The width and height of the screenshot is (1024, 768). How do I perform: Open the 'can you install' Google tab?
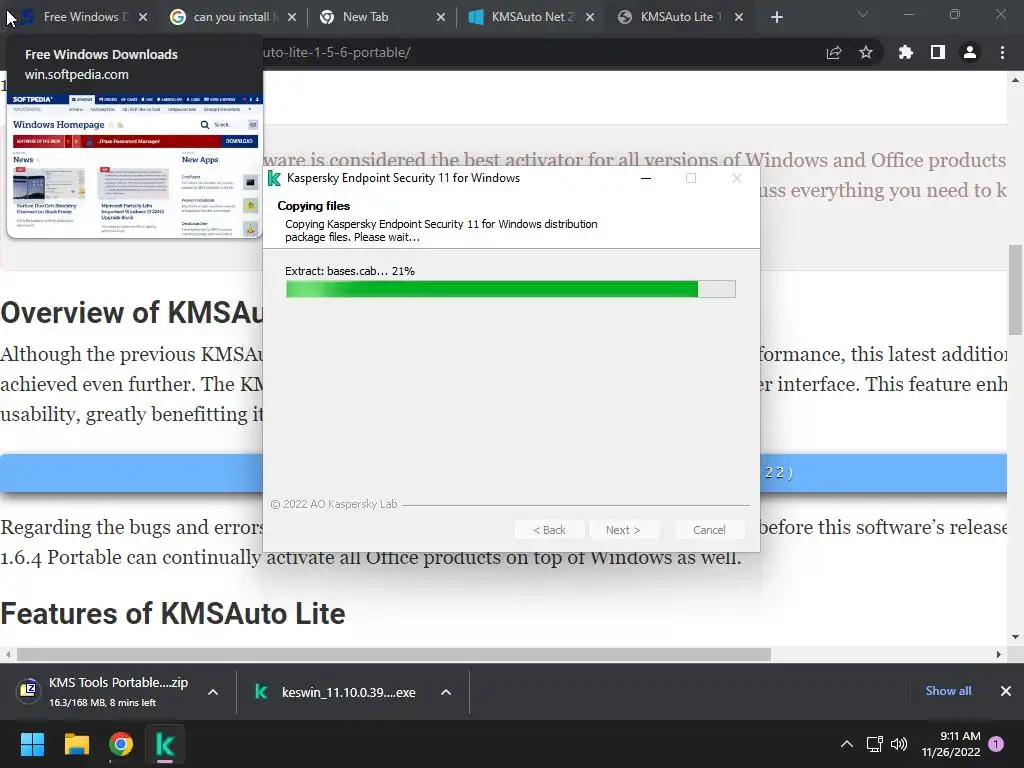click(230, 17)
